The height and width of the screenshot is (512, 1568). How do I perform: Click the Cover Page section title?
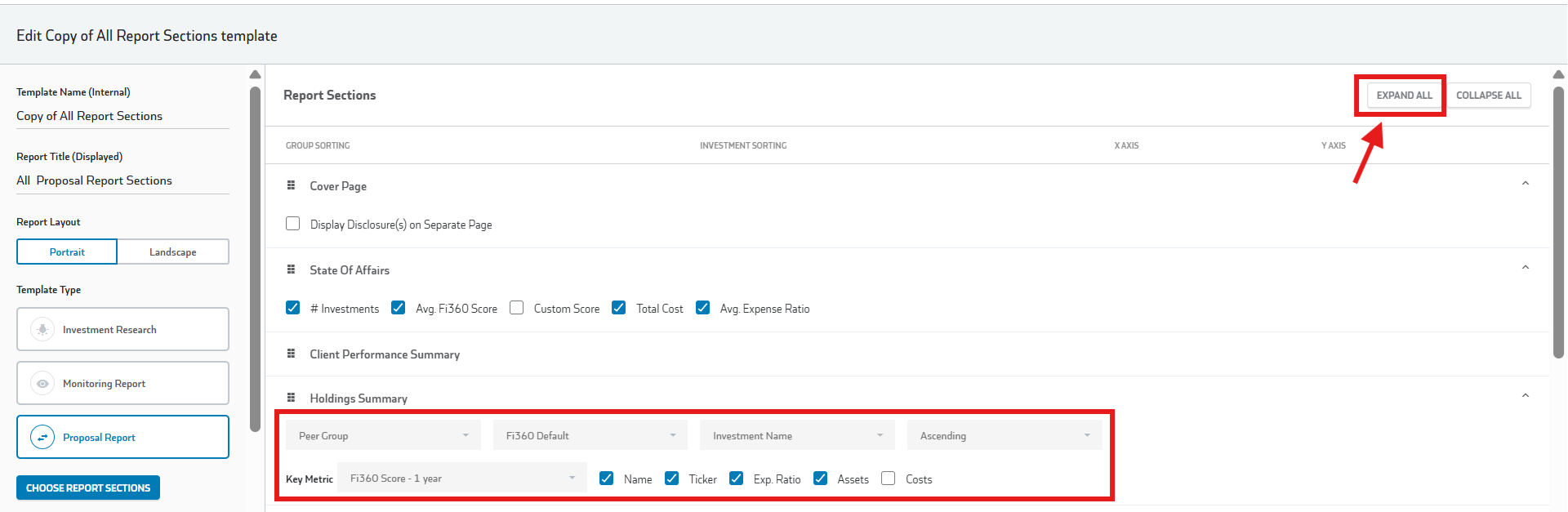point(338,186)
